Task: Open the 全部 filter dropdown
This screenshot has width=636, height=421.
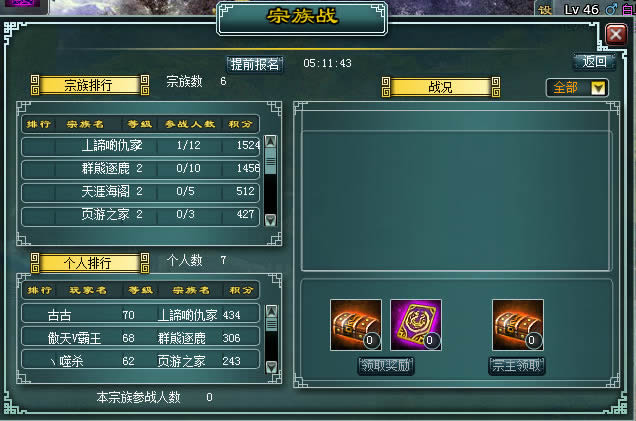Action: [x=577, y=88]
